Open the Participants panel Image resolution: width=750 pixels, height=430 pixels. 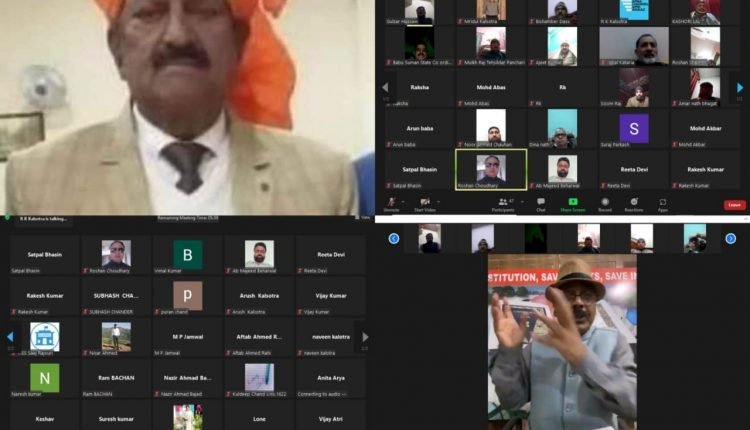coord(503,204)
